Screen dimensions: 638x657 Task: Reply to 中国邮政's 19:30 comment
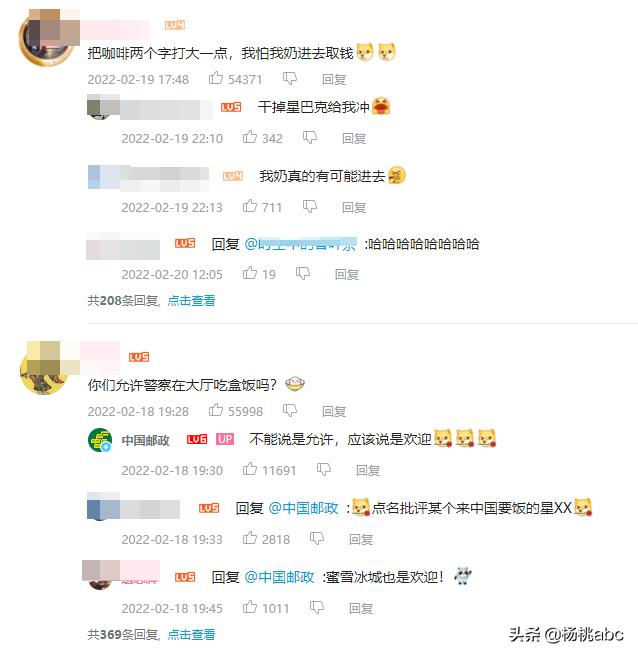(x=368, y=471)
